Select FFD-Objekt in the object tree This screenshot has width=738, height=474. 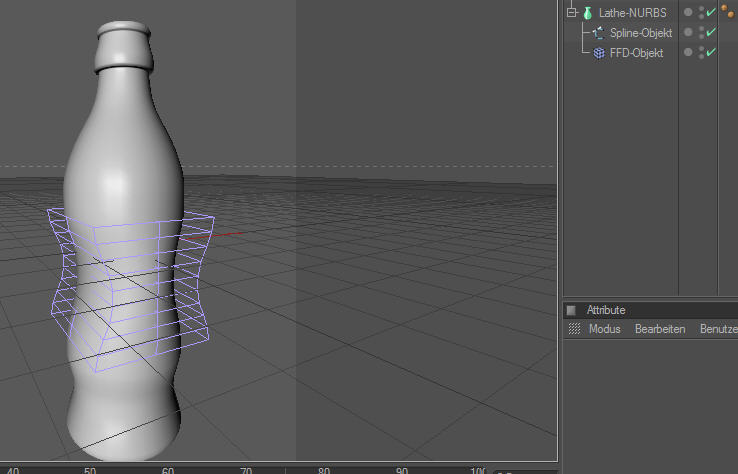coord(636,53)
